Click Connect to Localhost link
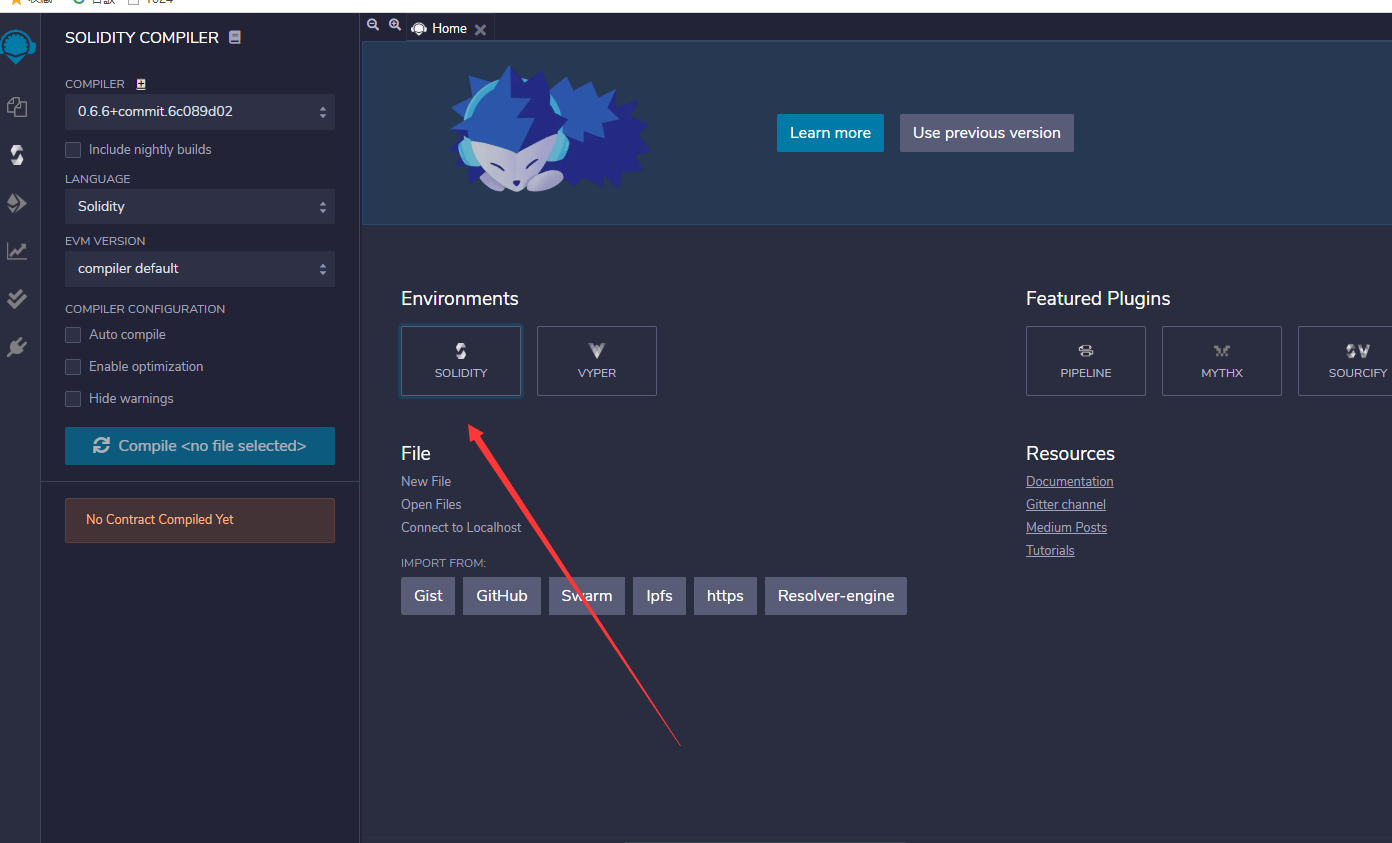This screenshot has height=843, width=1392. tap(461, 528)
